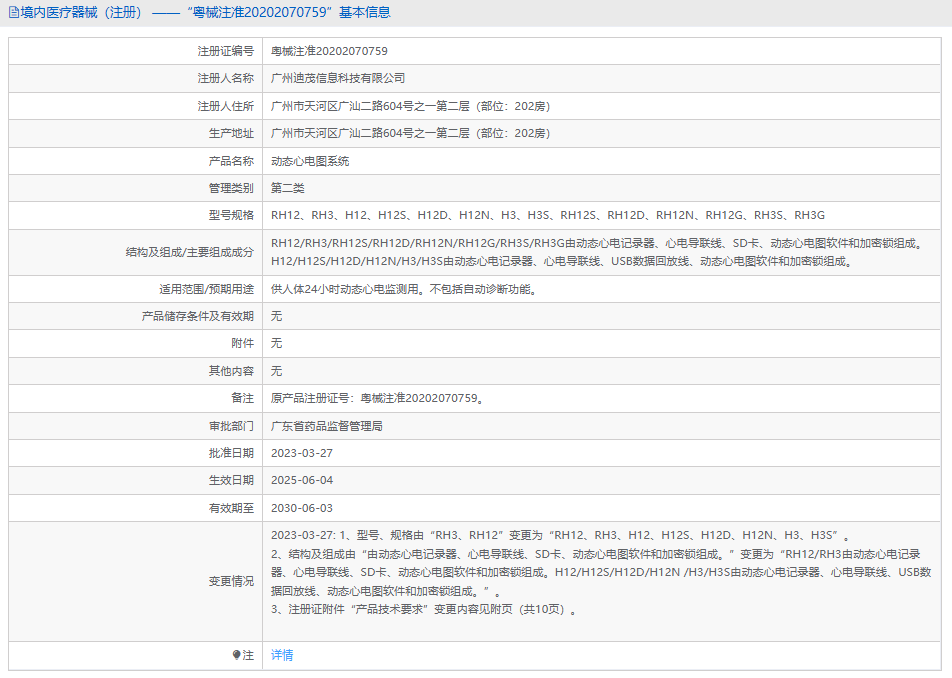The height and width of the screenshot is (678, 952).
Task: Click the 适用范围/预期用途 usage text
Action: click(409, 289)
